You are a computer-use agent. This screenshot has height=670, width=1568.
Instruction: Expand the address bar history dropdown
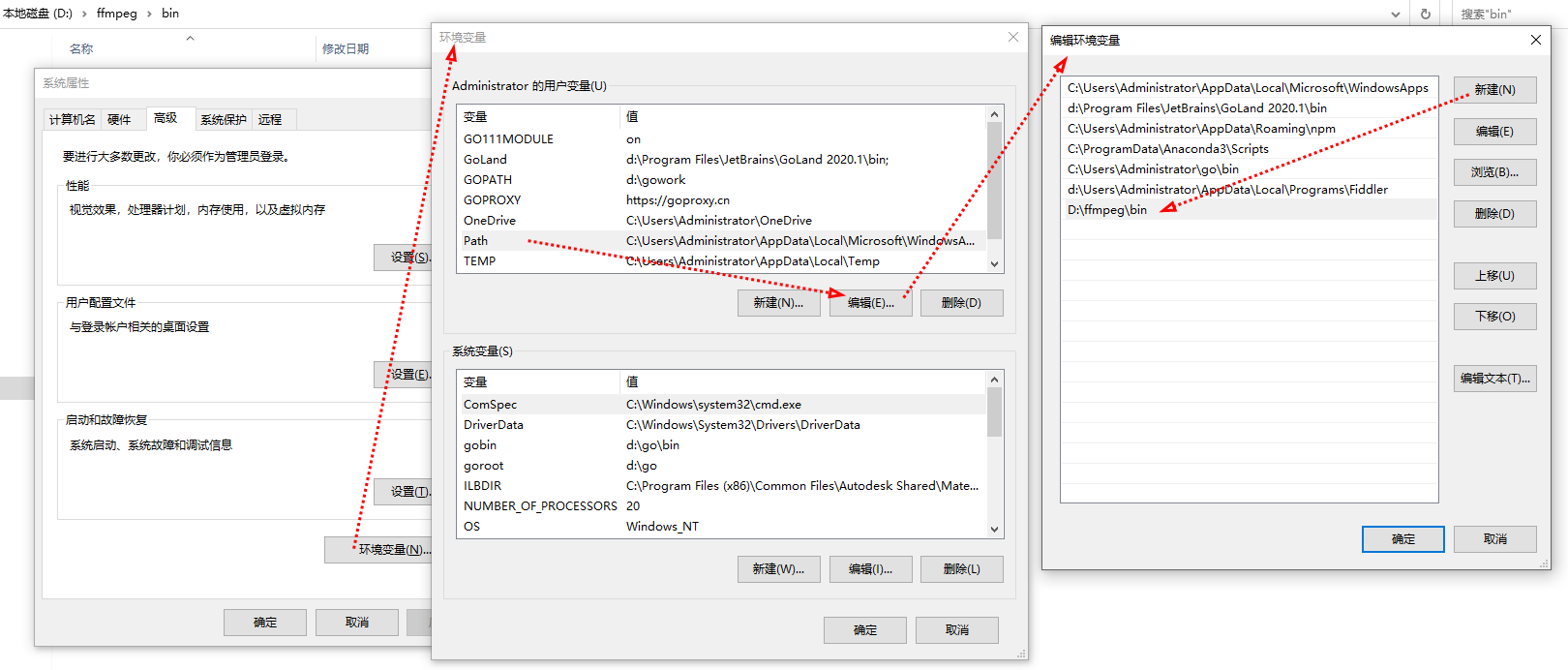coord(1395,14)
